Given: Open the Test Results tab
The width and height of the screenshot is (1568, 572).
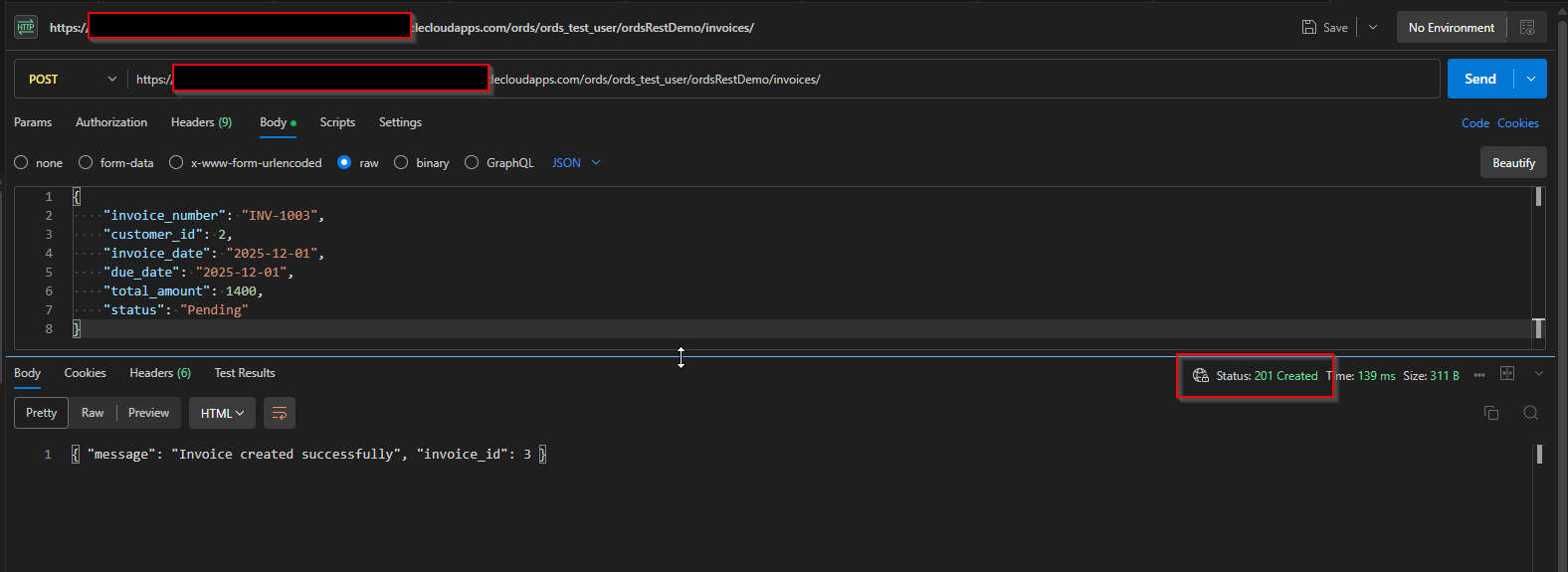Looking at the screenshot, I should [x=245, y=373].
